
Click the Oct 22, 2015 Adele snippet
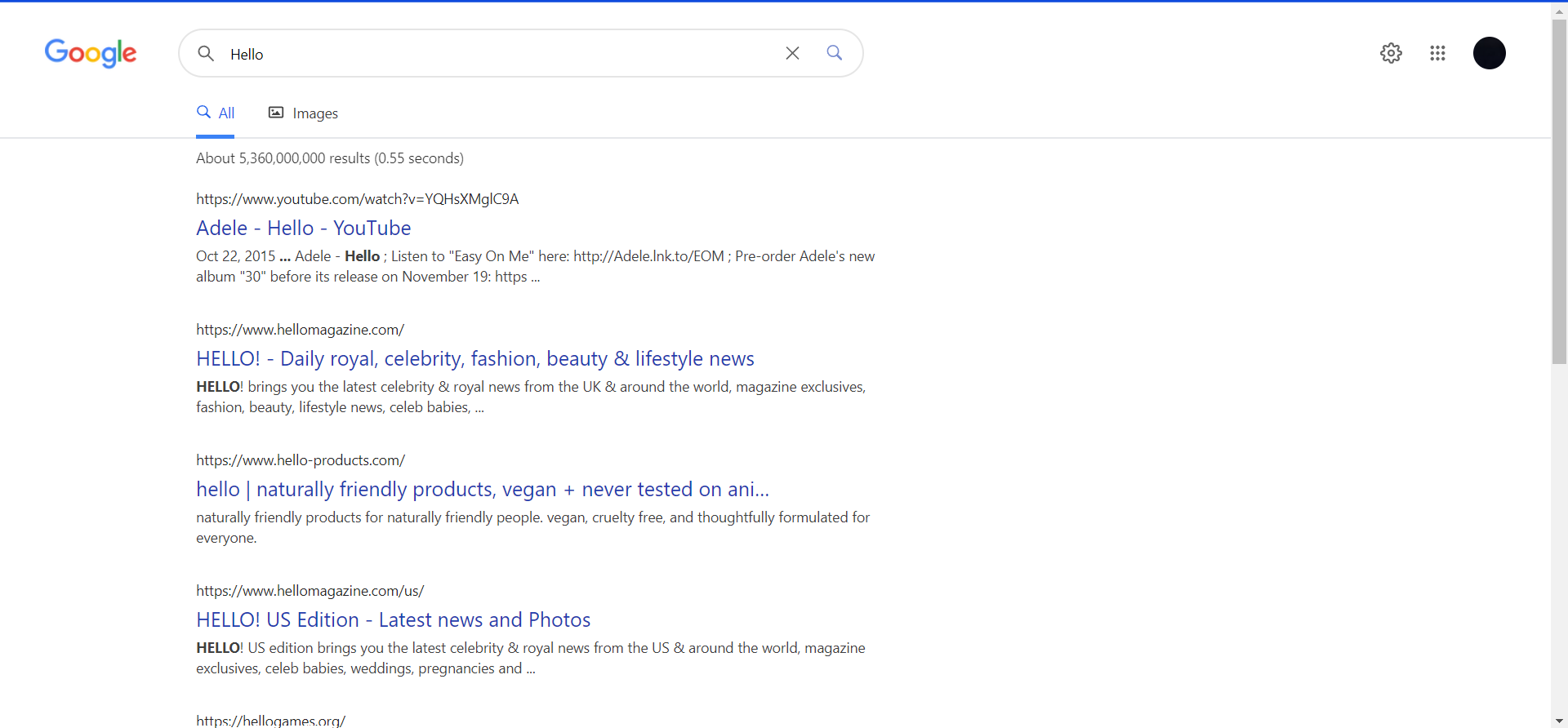(x=535, y=266)
